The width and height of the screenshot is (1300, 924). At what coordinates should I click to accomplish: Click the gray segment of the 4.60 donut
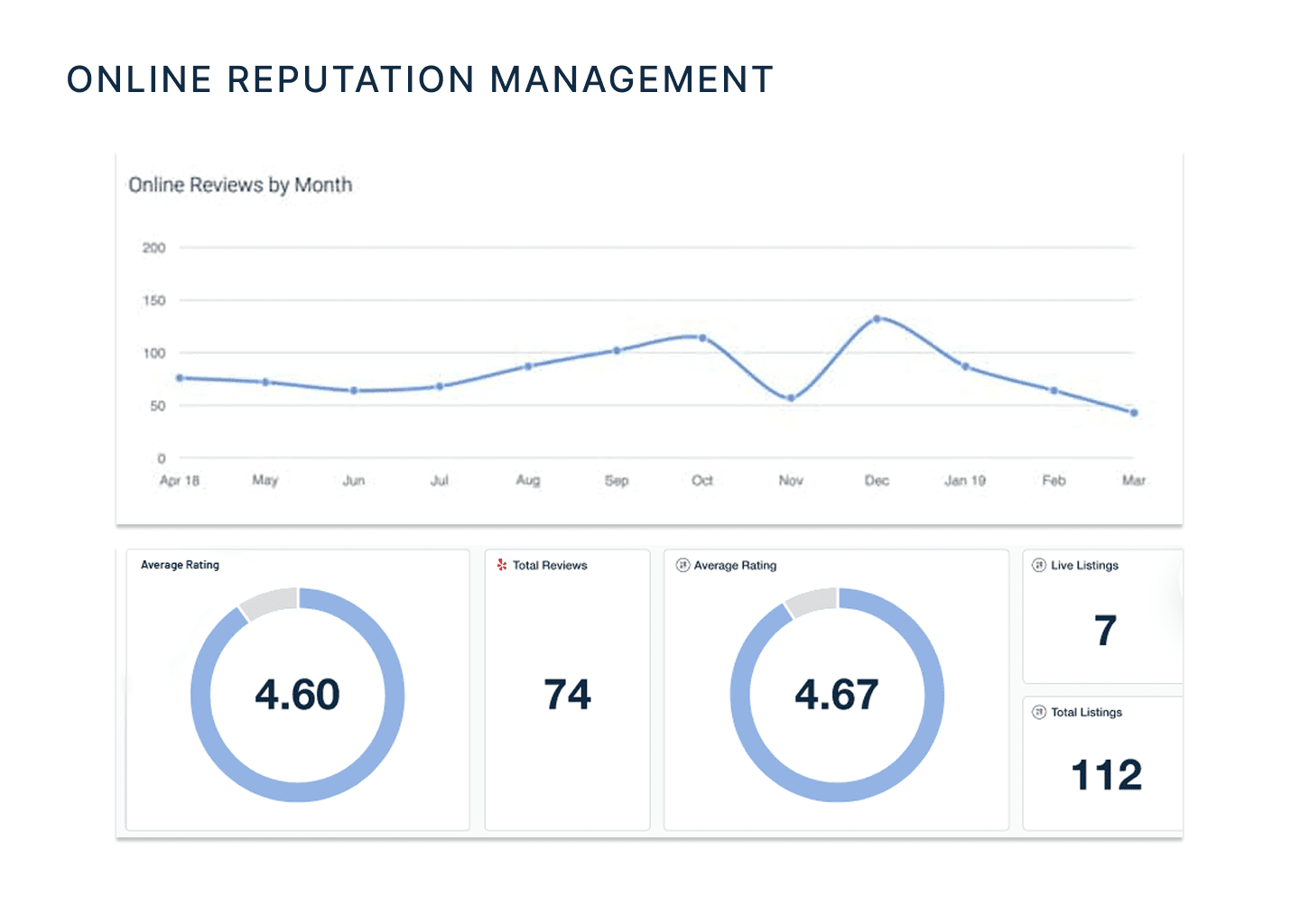pos(270,602)
